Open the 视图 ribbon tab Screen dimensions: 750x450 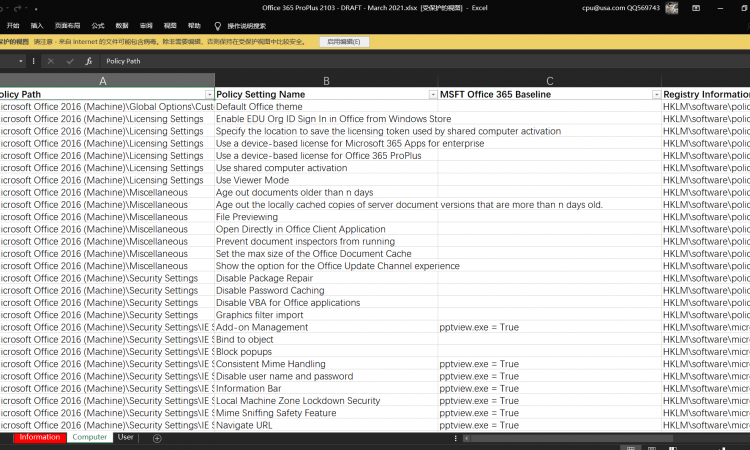click(170, 26)
